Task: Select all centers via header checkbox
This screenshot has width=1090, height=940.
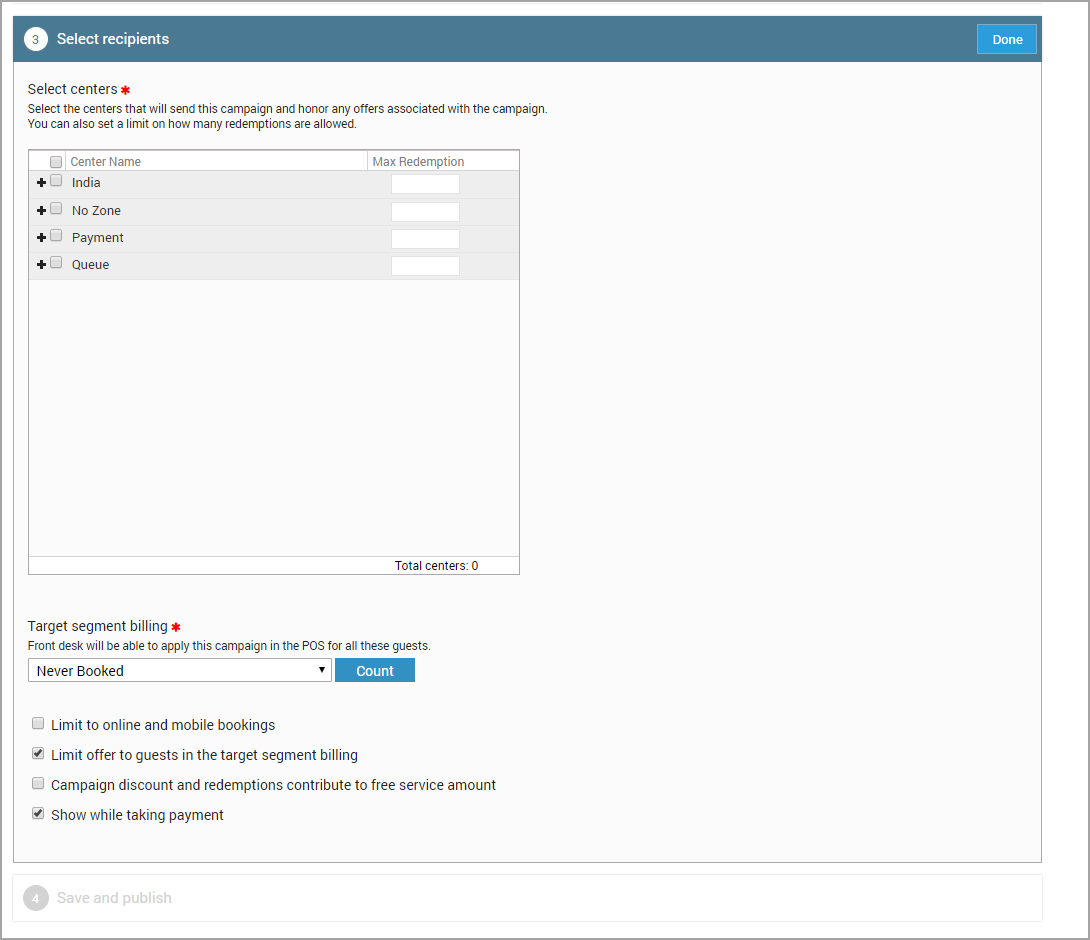Action: click(x=56, y=162)
